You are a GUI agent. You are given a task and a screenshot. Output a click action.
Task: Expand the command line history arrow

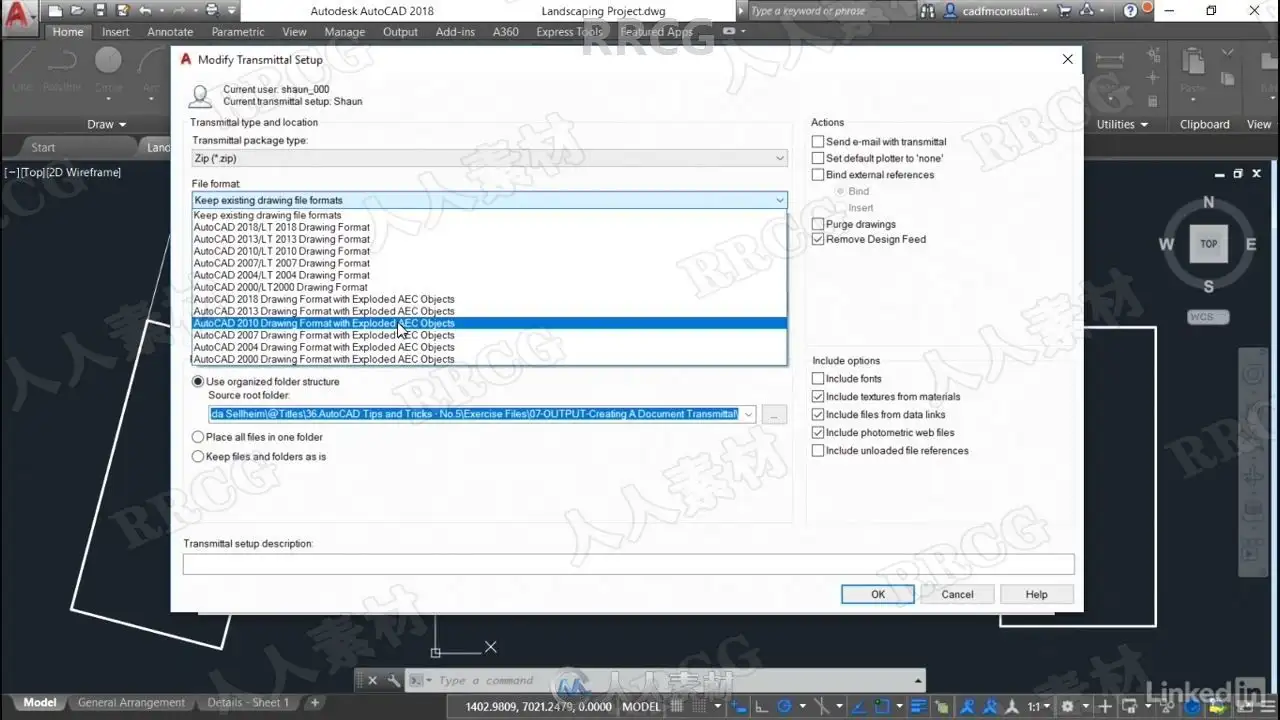918,680
